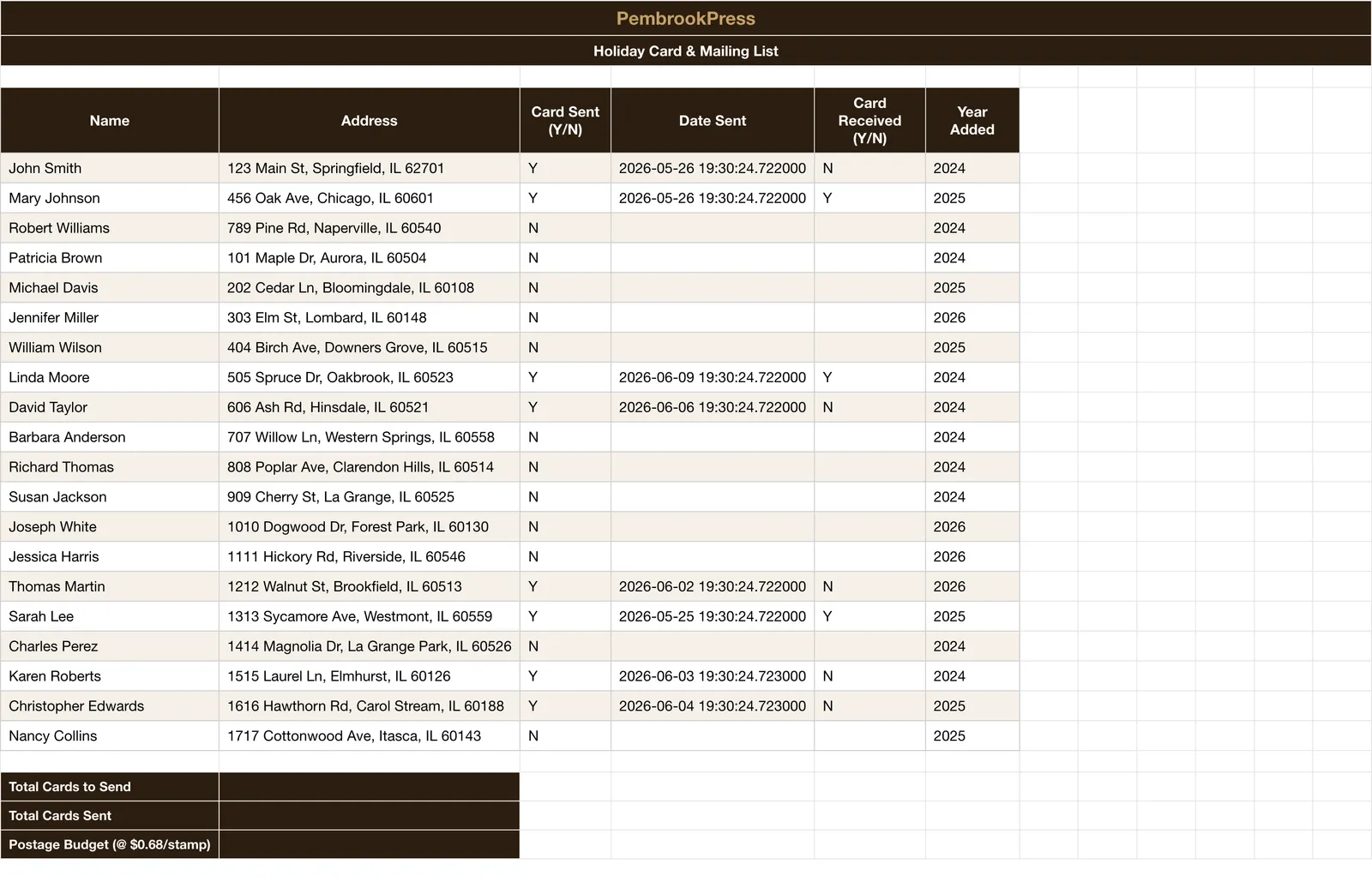
Task: Select the PembrookPress title cell
Action: point(686,18)
